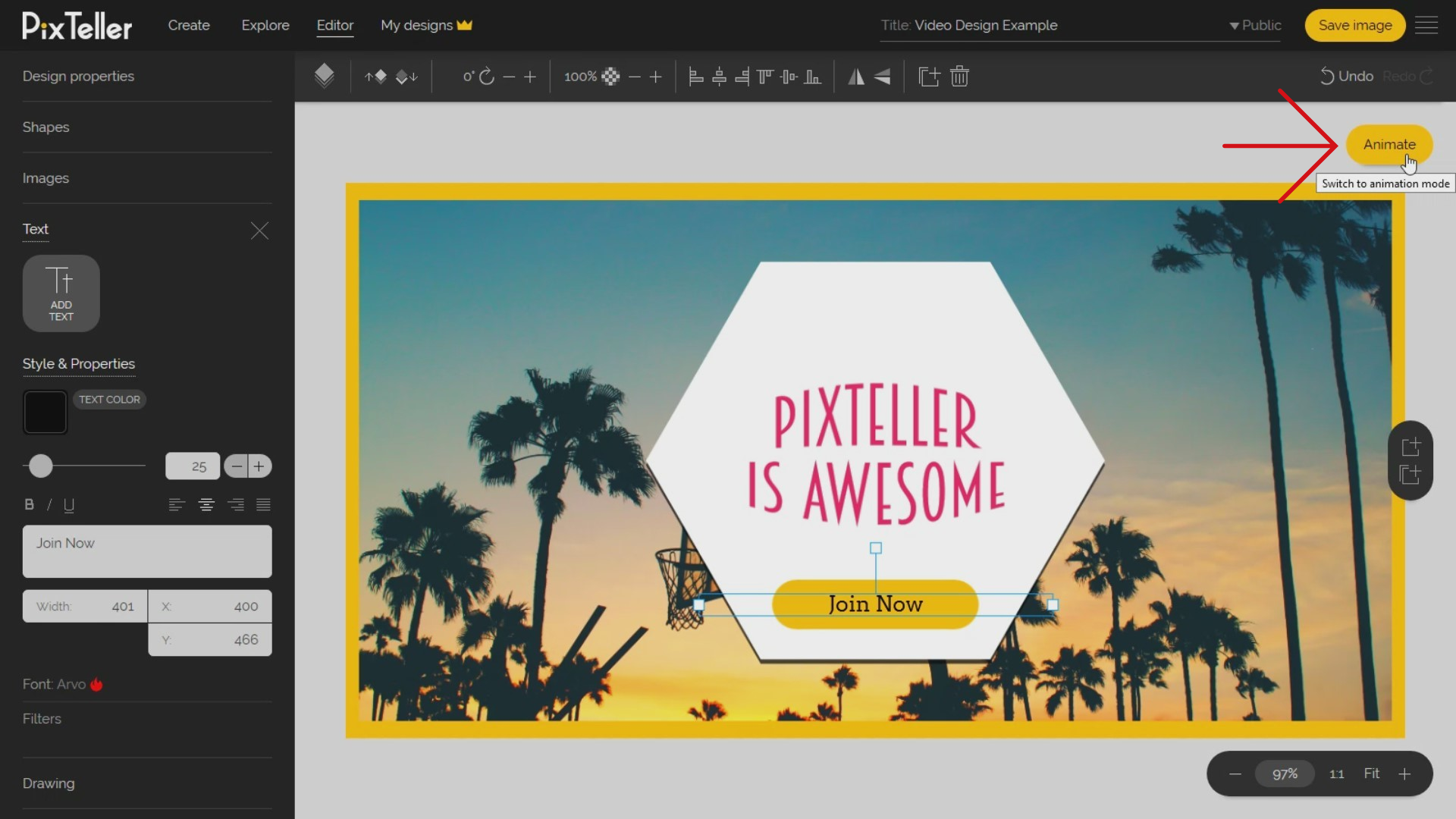Expand Images section

click(x=45, y=177)
